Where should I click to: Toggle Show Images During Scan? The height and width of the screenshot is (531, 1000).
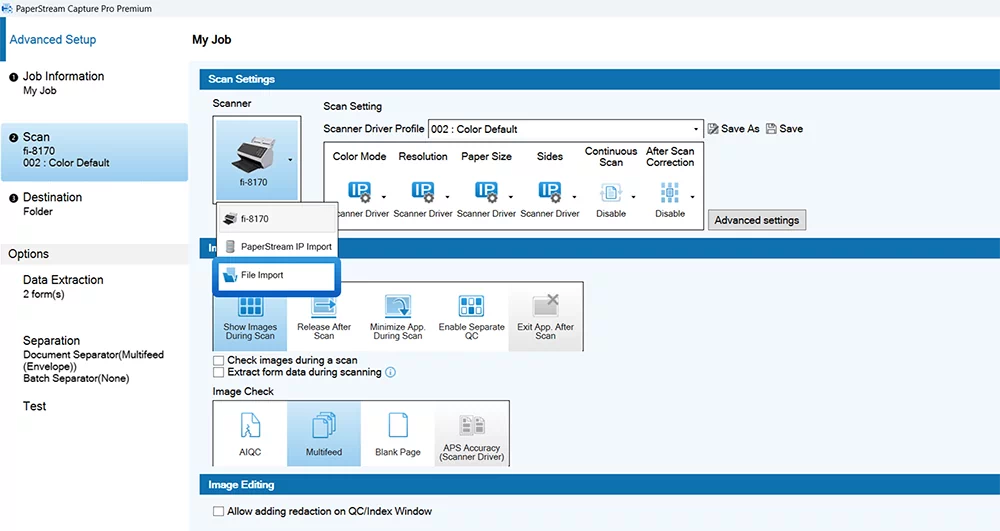click(x=250, y=317)
